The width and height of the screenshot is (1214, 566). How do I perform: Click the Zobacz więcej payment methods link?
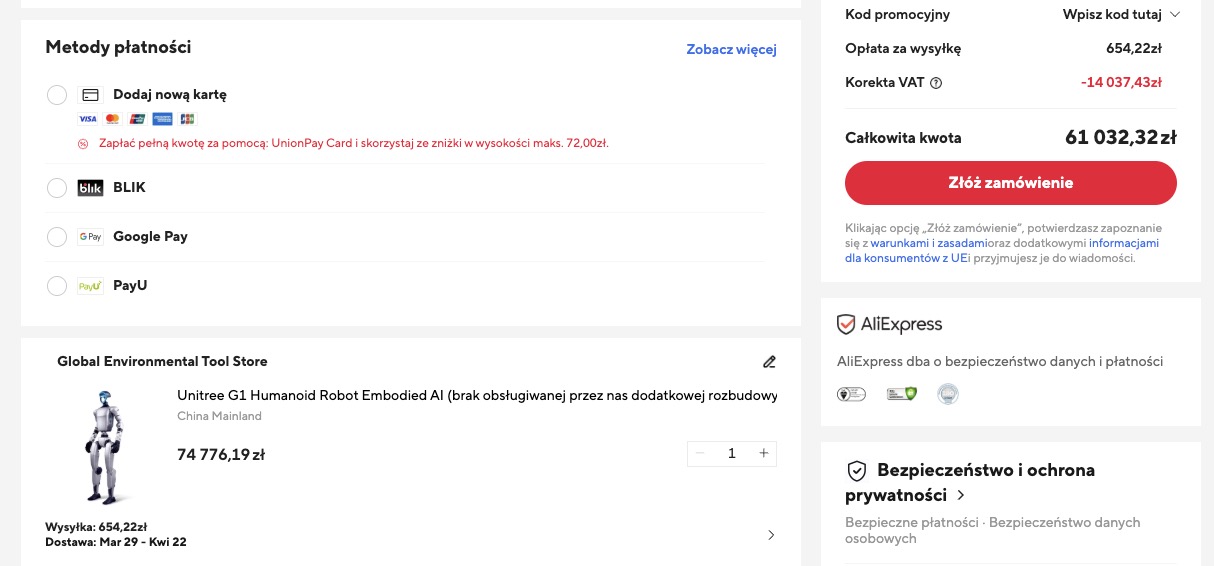tap(731, 49)
